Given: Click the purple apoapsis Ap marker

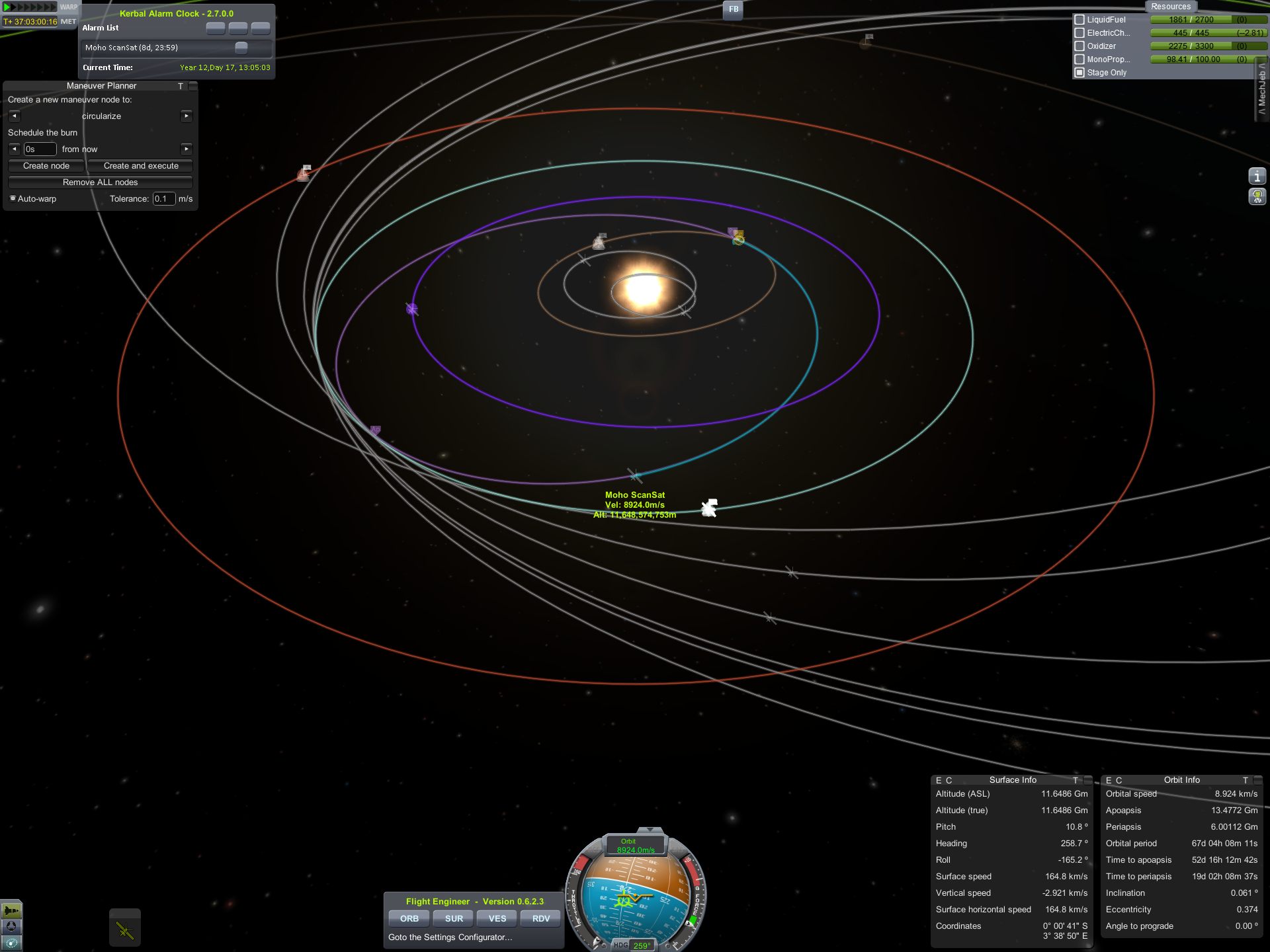Looking at the screenshot, I should click(x=376, y=430).
